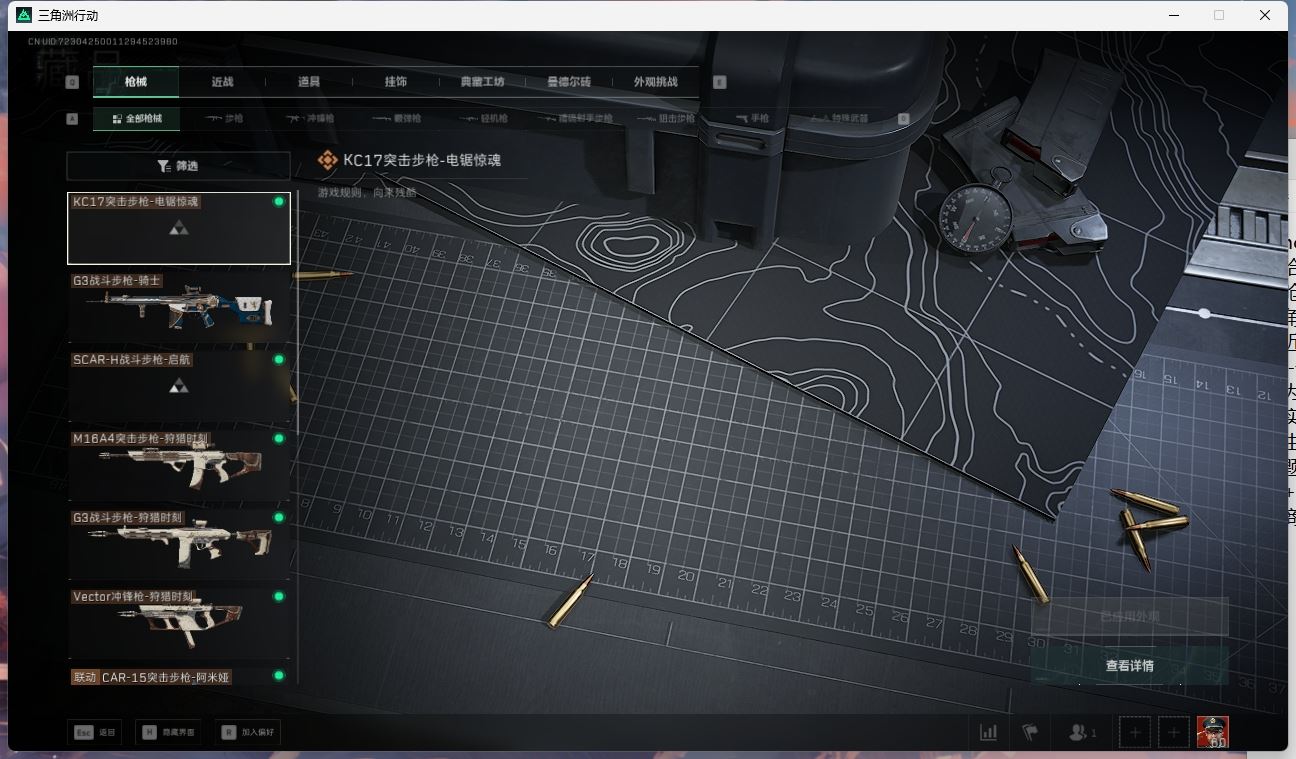Click the 查看详情 button
The height and width of the screenshot is (759, 1296).
pos(1129,666)
